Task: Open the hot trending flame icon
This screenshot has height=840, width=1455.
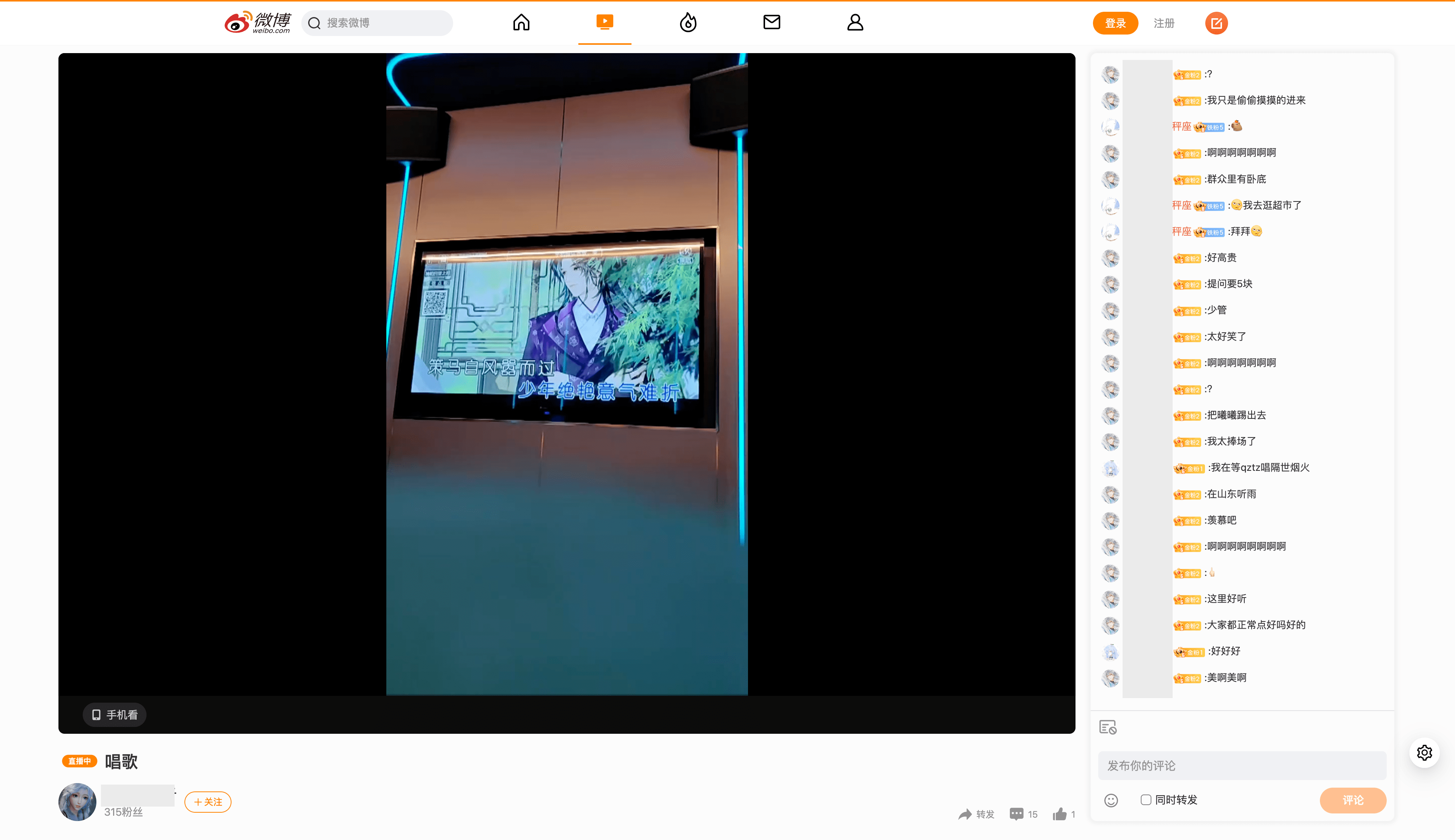Action: (688, 22)
